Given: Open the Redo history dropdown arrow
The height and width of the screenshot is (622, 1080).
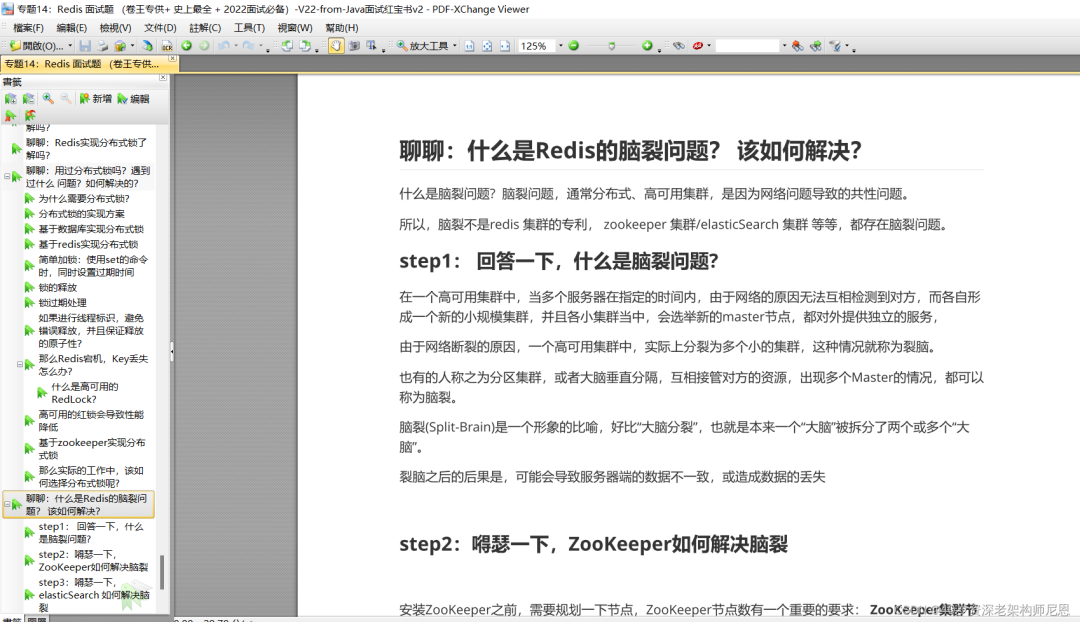Looking at the screenshot, I should (260, 46).
